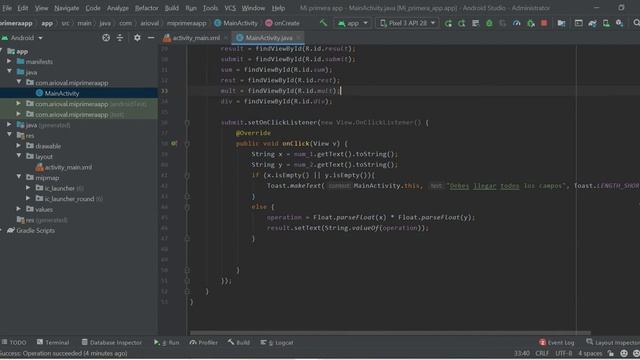
Task: Expand the ic_launcher_round node
Action: click(x=28, y=198)
